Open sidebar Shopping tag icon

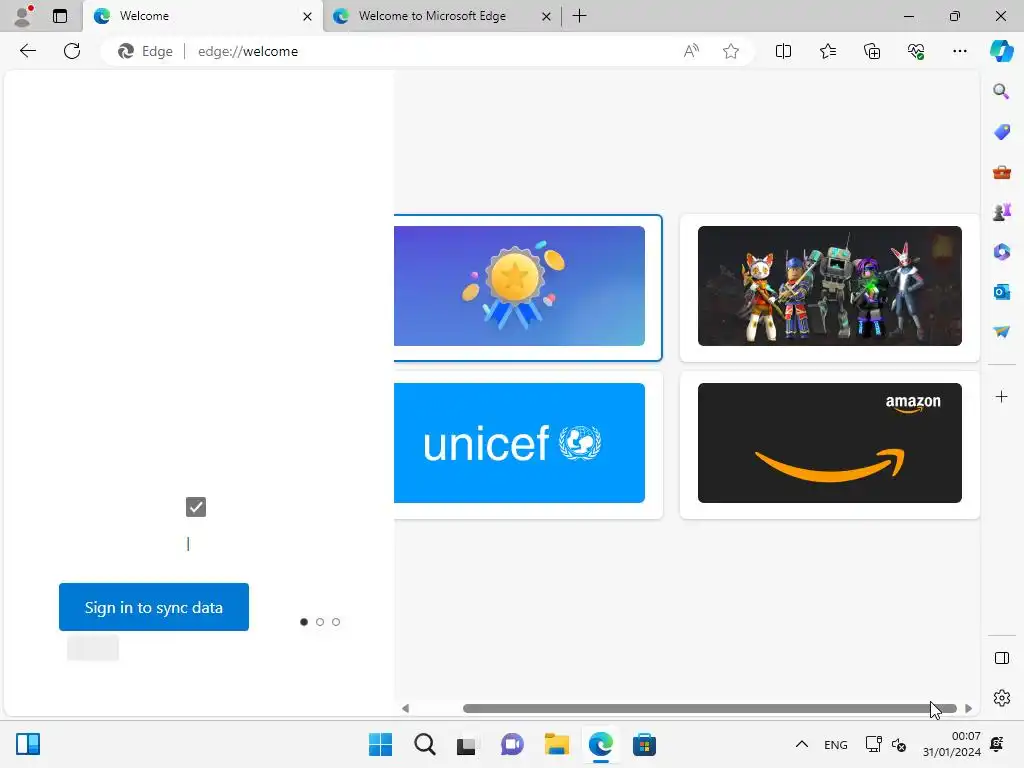click(1001, 132)
